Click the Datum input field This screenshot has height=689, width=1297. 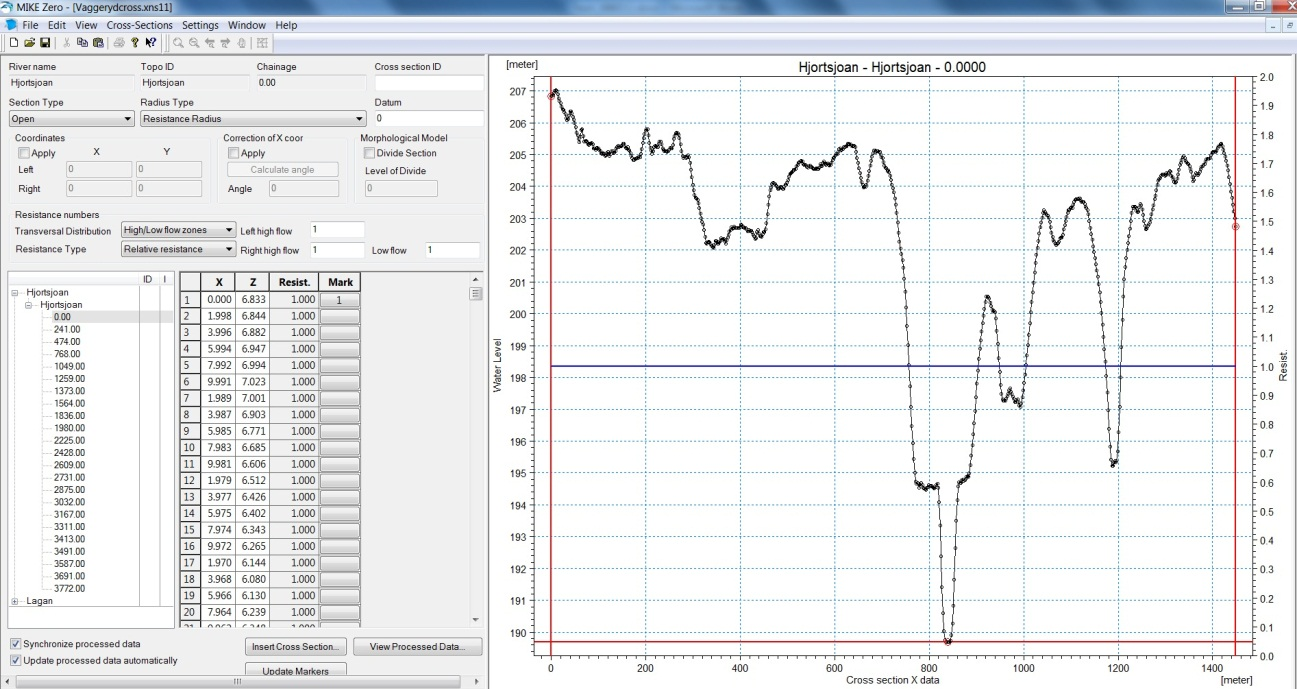tap(427, 119)
